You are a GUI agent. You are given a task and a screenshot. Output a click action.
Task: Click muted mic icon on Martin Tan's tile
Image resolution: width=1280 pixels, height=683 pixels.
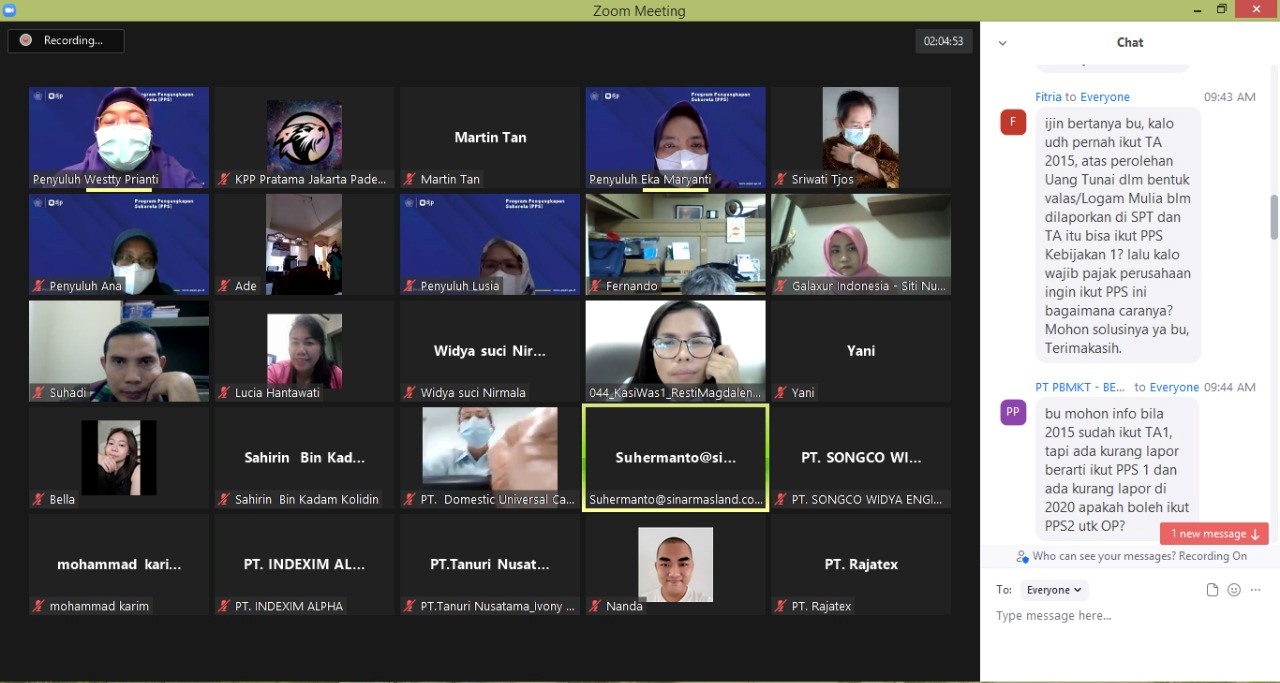(409, 180)
